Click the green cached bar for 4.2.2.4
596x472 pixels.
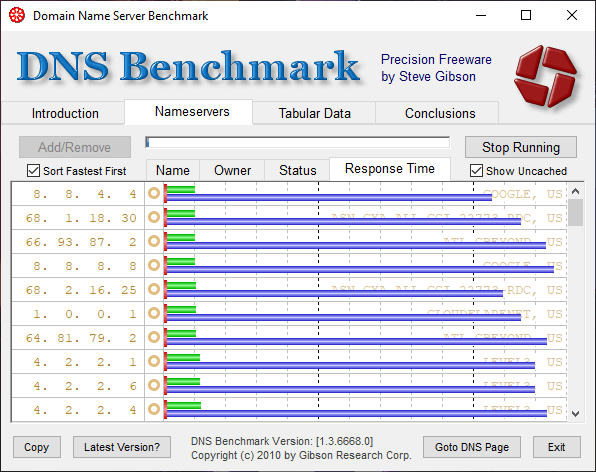click(x=184, y=405)
